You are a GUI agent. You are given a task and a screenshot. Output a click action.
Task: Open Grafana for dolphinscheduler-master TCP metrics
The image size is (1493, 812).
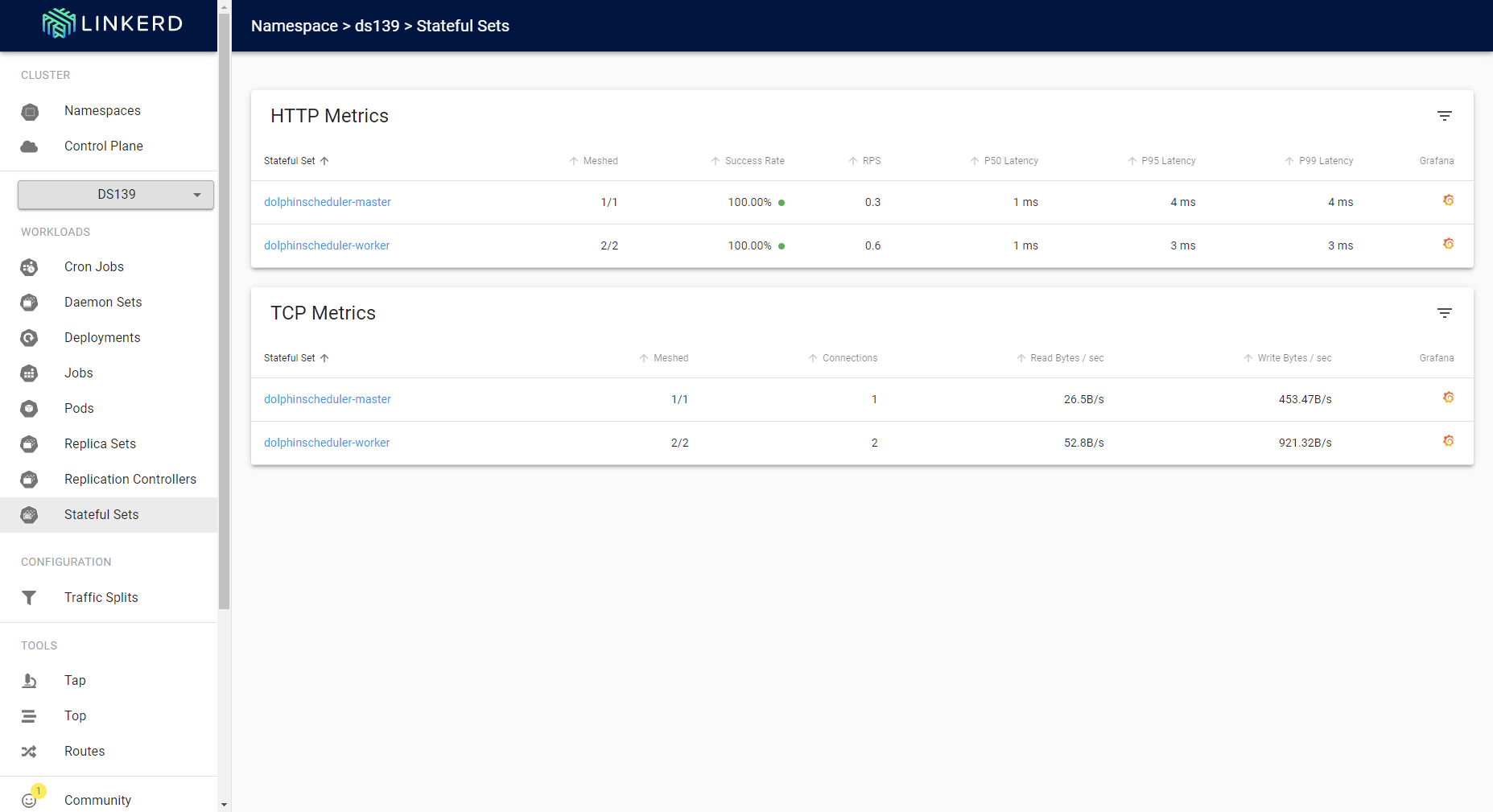pyautogui.click(x=1448, y=398)
